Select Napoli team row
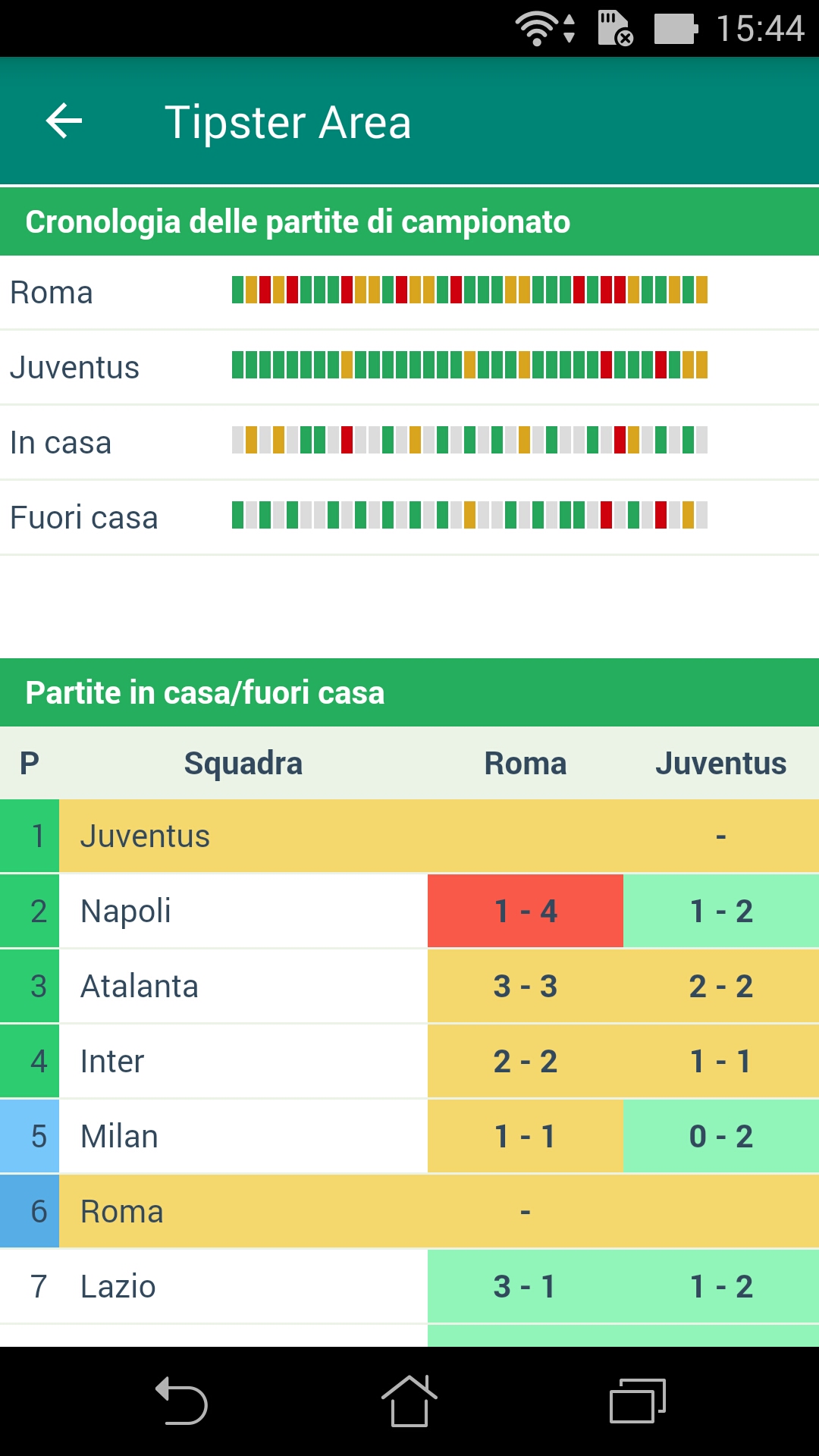 [x=409, y=911]
